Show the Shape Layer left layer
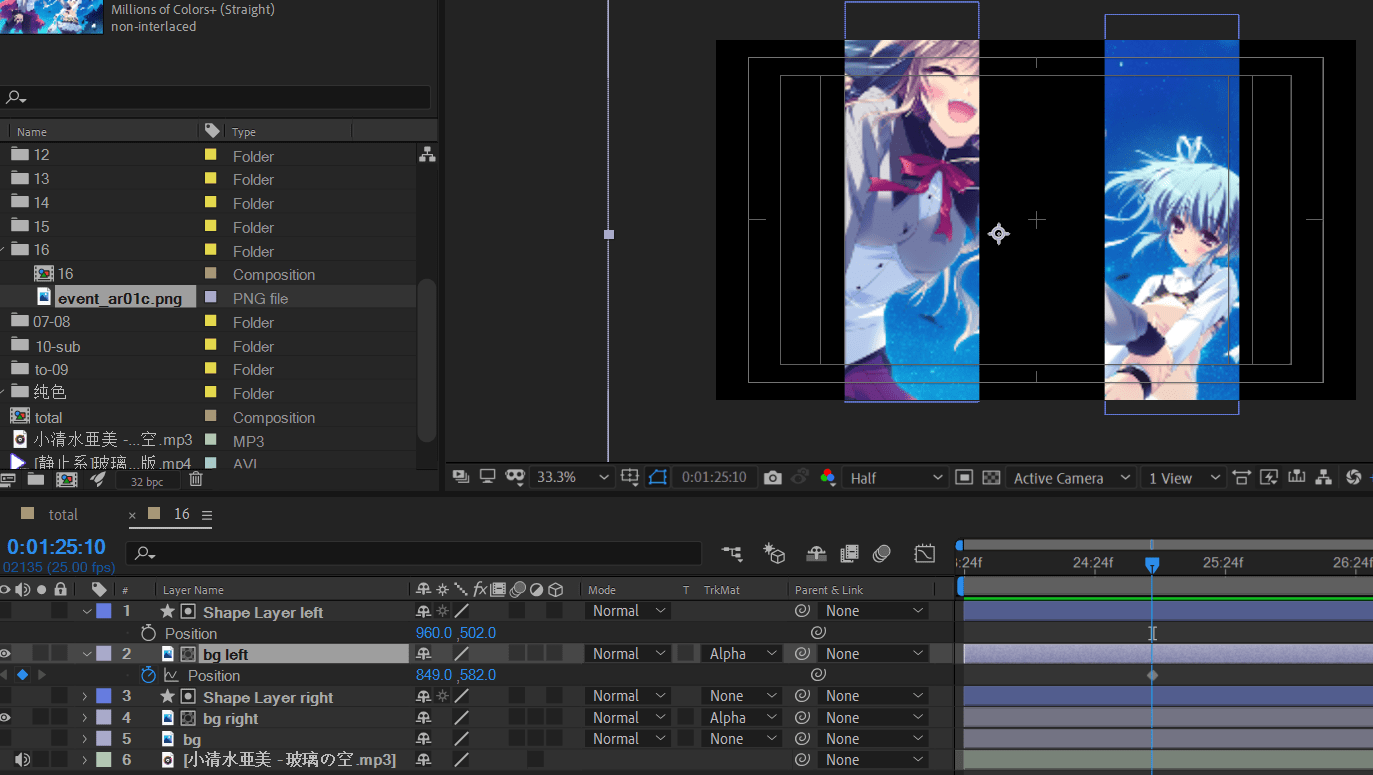The height and width of the screenshot is (775, 1373). click(6, 611)
